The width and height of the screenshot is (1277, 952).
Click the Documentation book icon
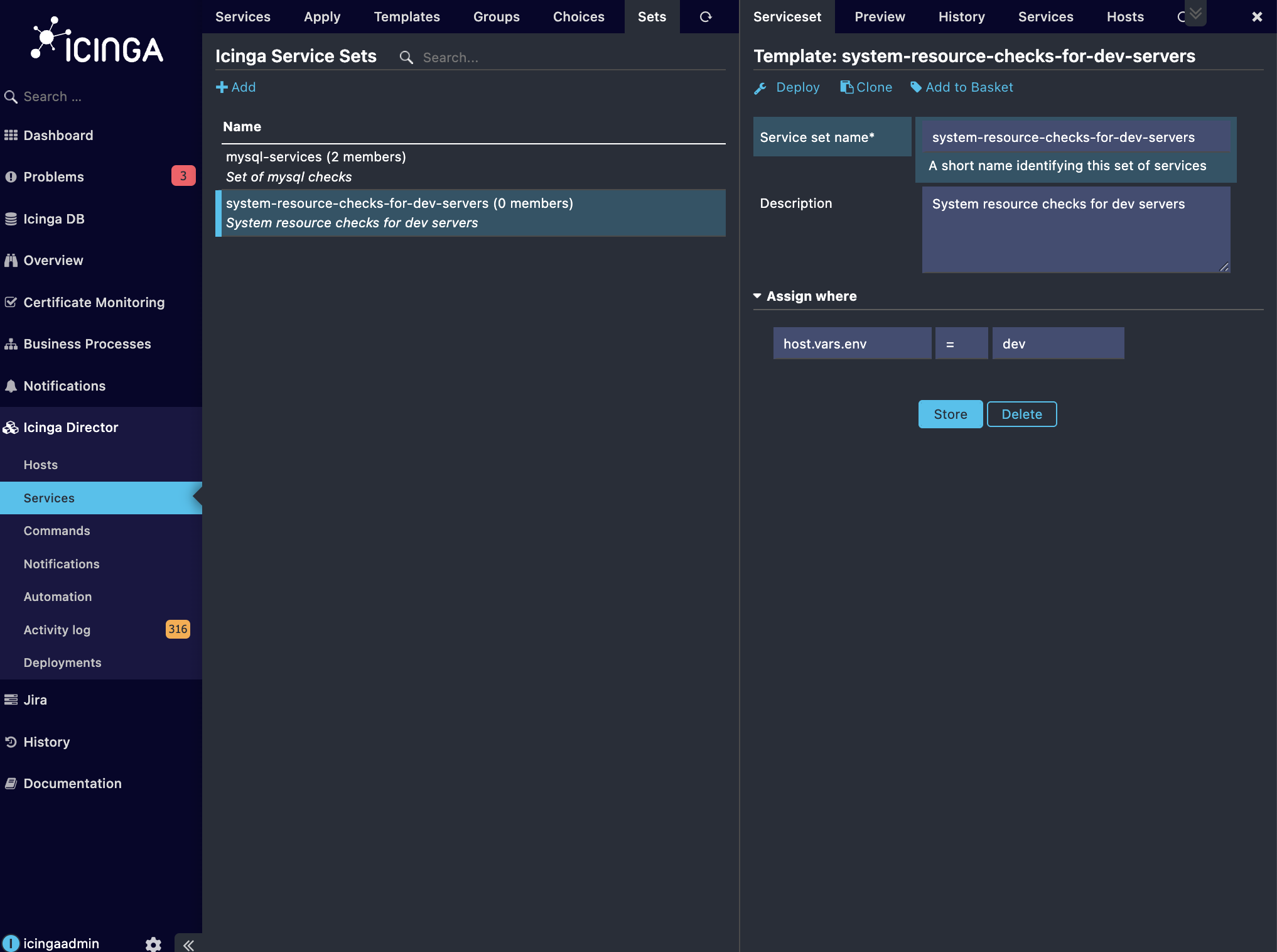[11, 784]
